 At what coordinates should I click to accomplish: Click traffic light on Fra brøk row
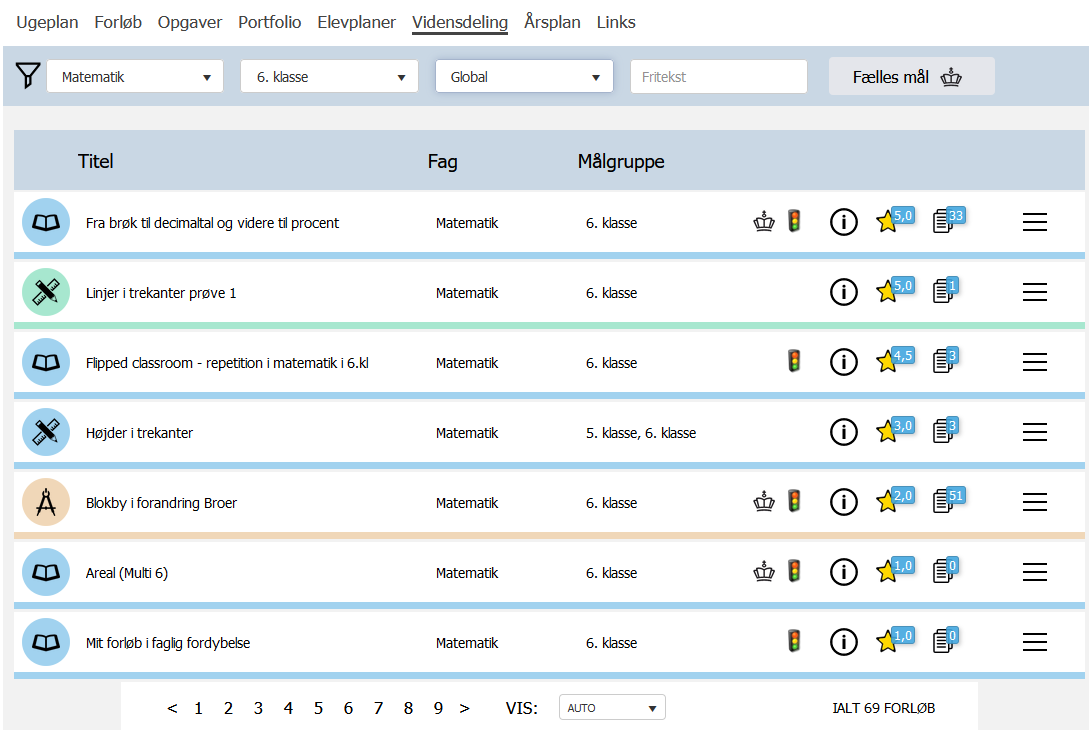[x=794, y=221]
